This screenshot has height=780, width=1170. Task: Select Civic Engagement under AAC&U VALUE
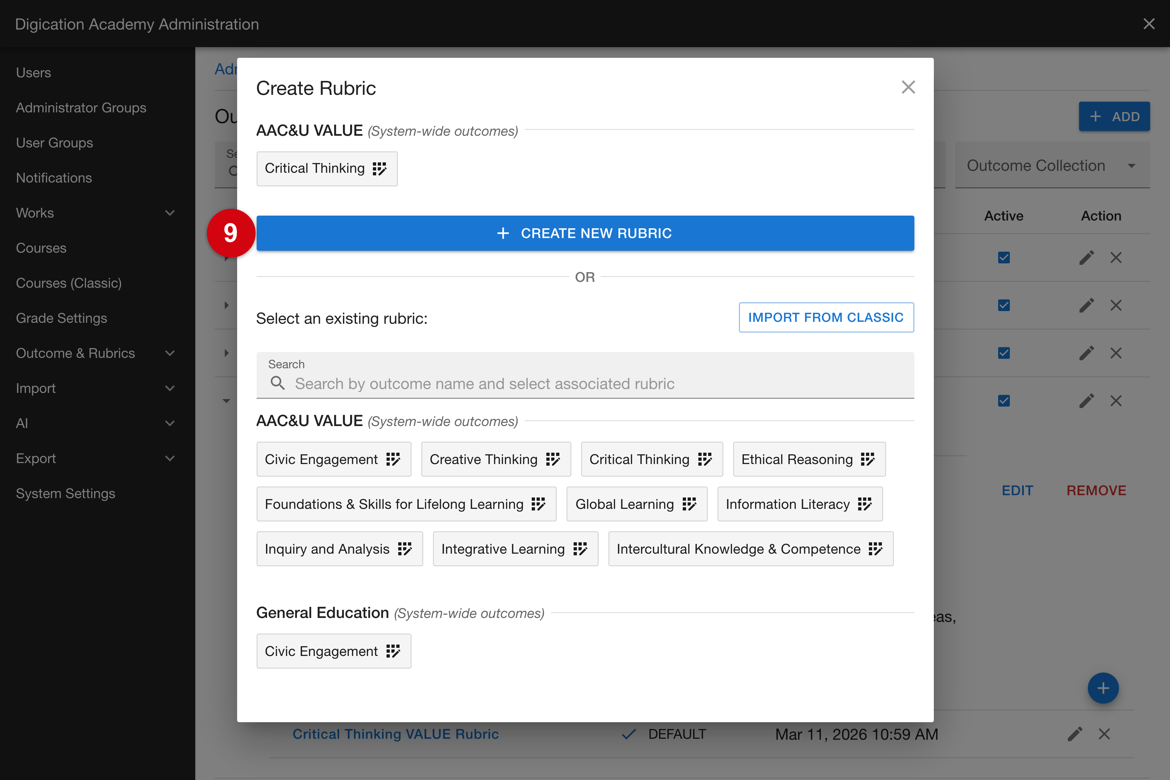334,459
